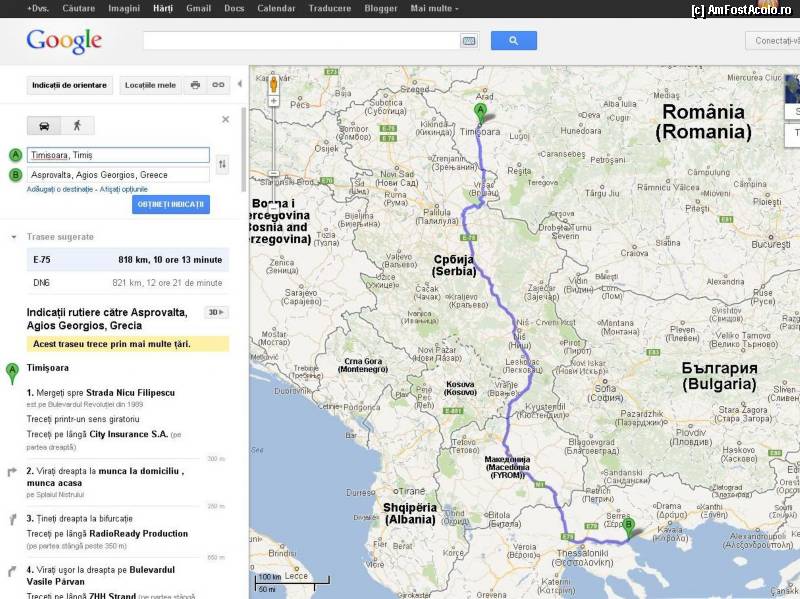The width and height of the screenshot is (800, 599).
Task: Collapse the left side panel arrow
Action: point(239,85)
